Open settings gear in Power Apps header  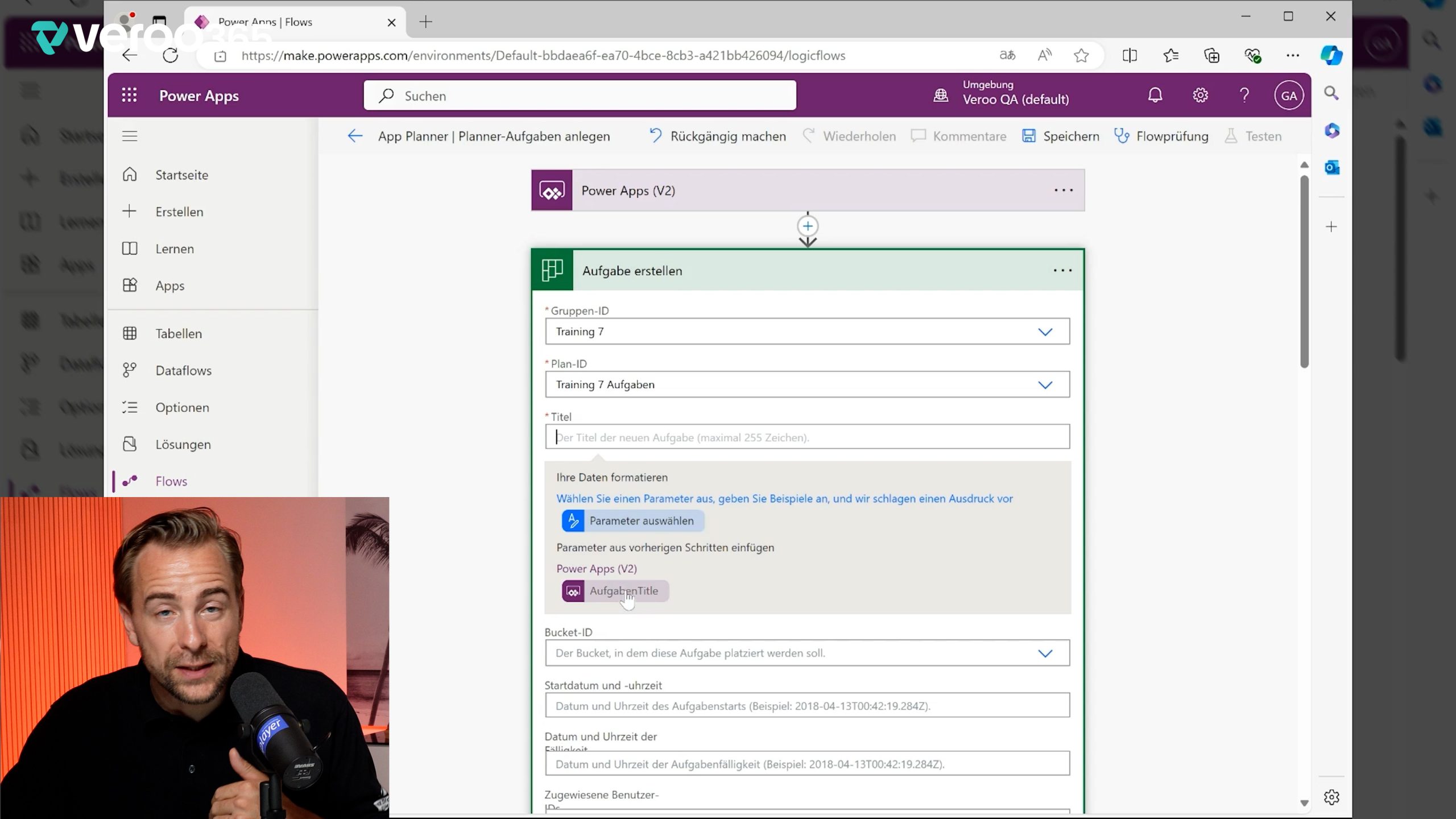pyautogui.click(x=1200, y=95)
